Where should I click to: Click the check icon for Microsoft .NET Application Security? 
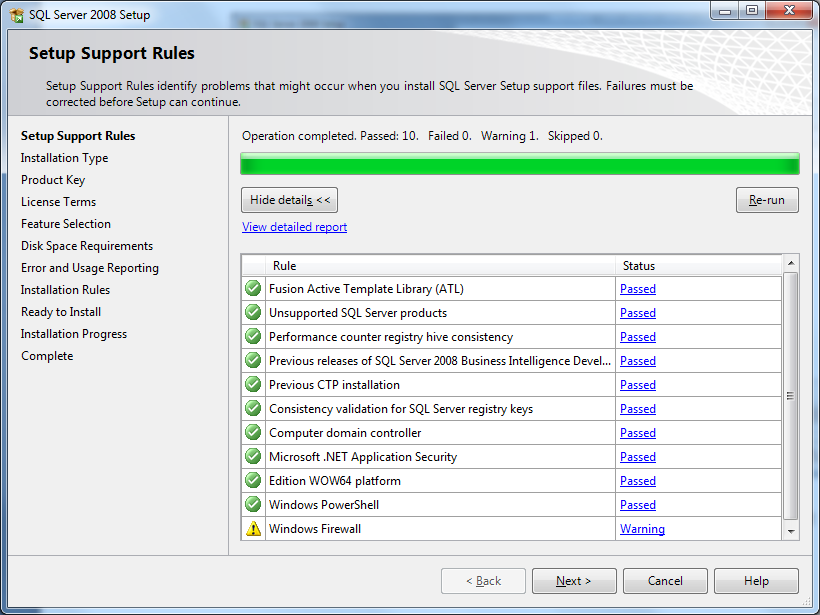point(253,457)
